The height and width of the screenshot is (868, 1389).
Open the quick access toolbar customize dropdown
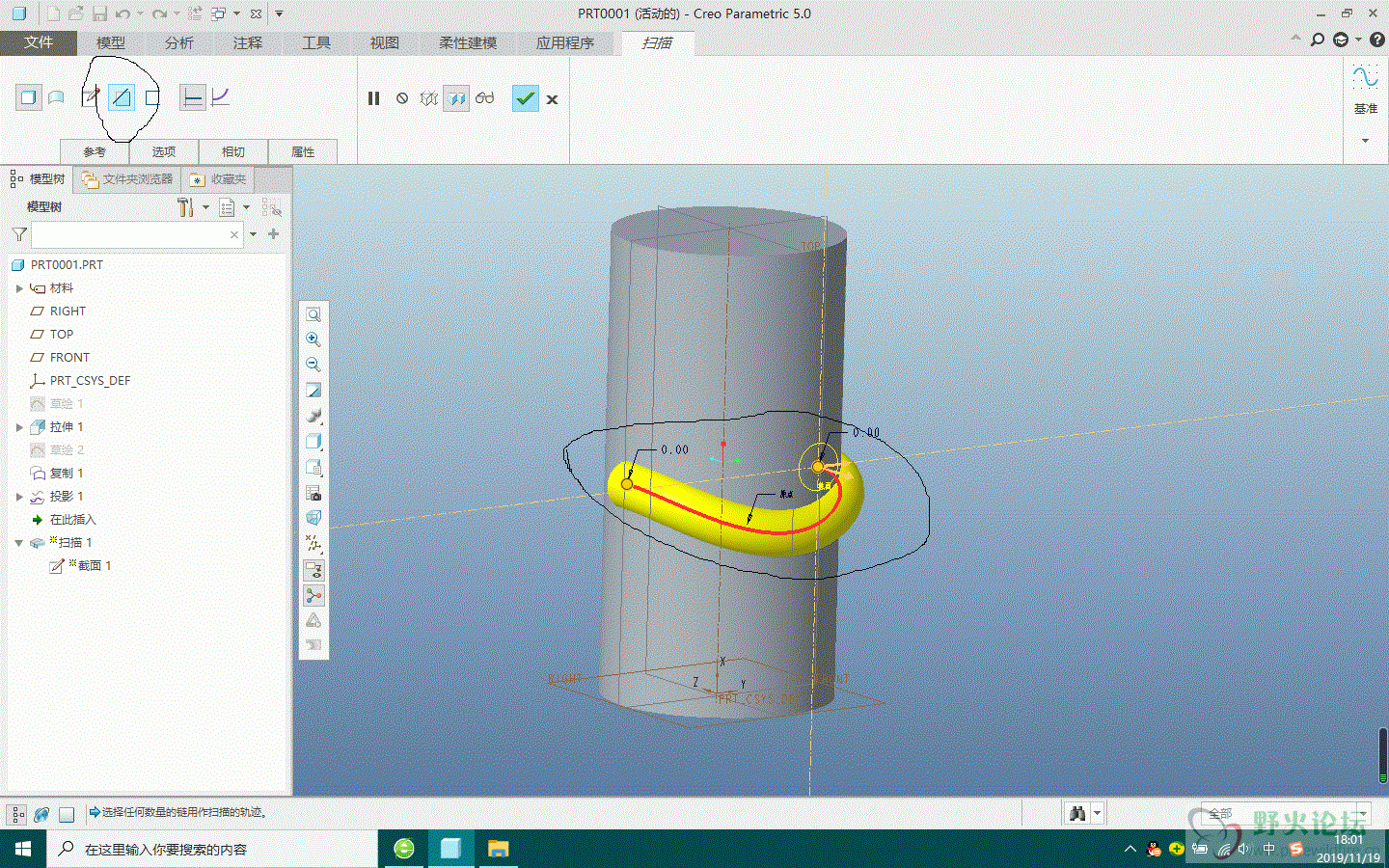(x=279, y=14)
